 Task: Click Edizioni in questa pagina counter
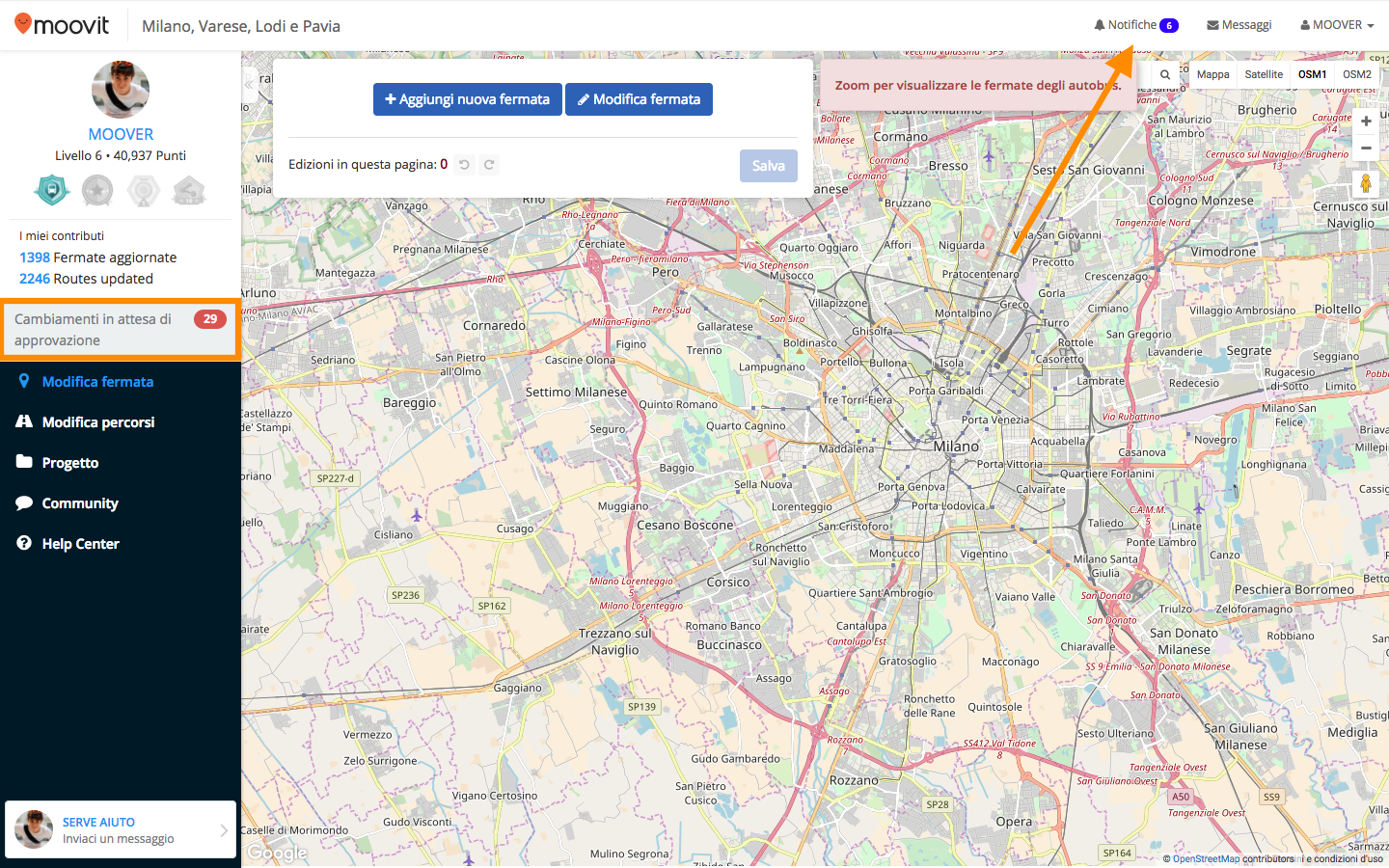point(368,164)
